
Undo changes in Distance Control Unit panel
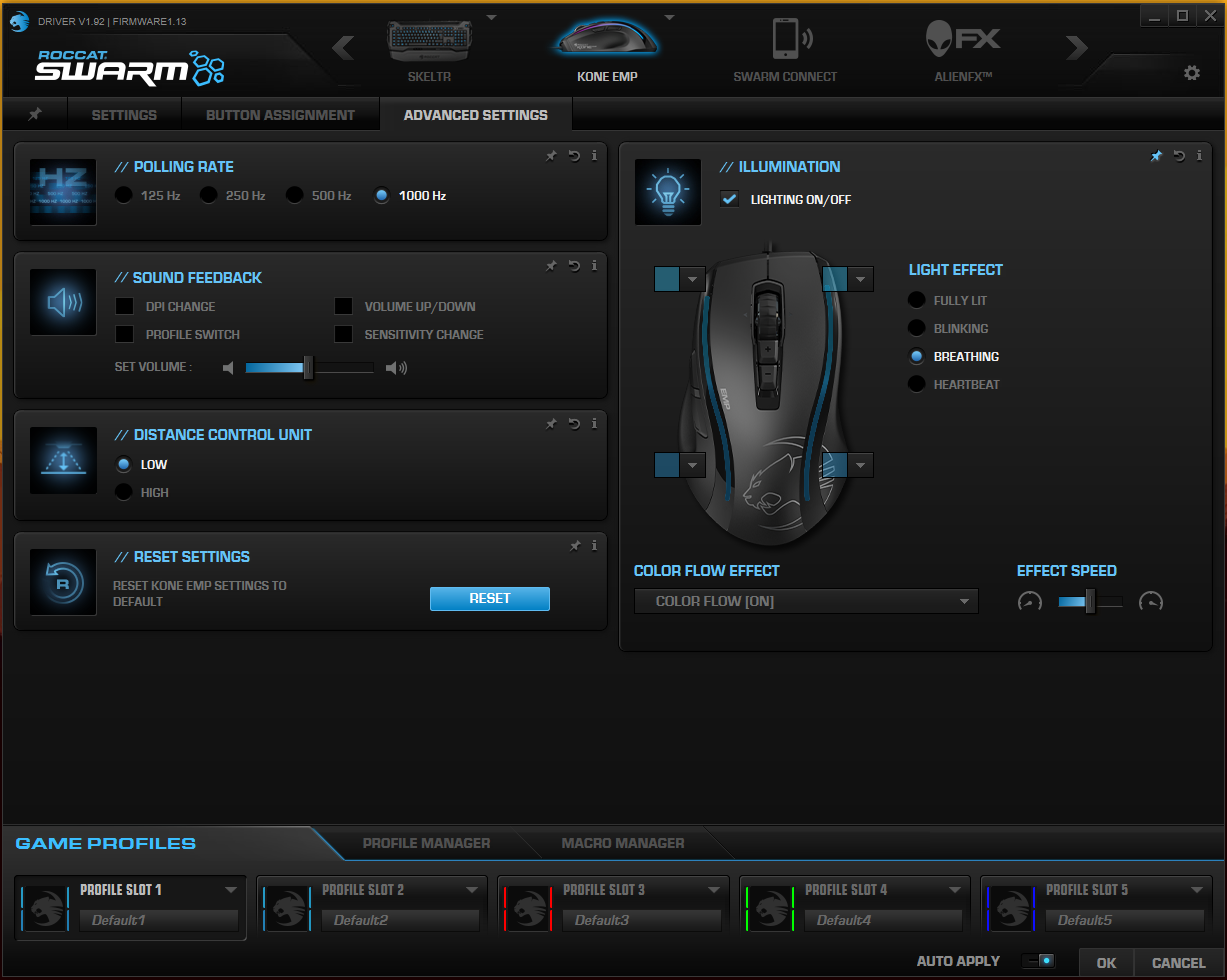coord(574,423)
